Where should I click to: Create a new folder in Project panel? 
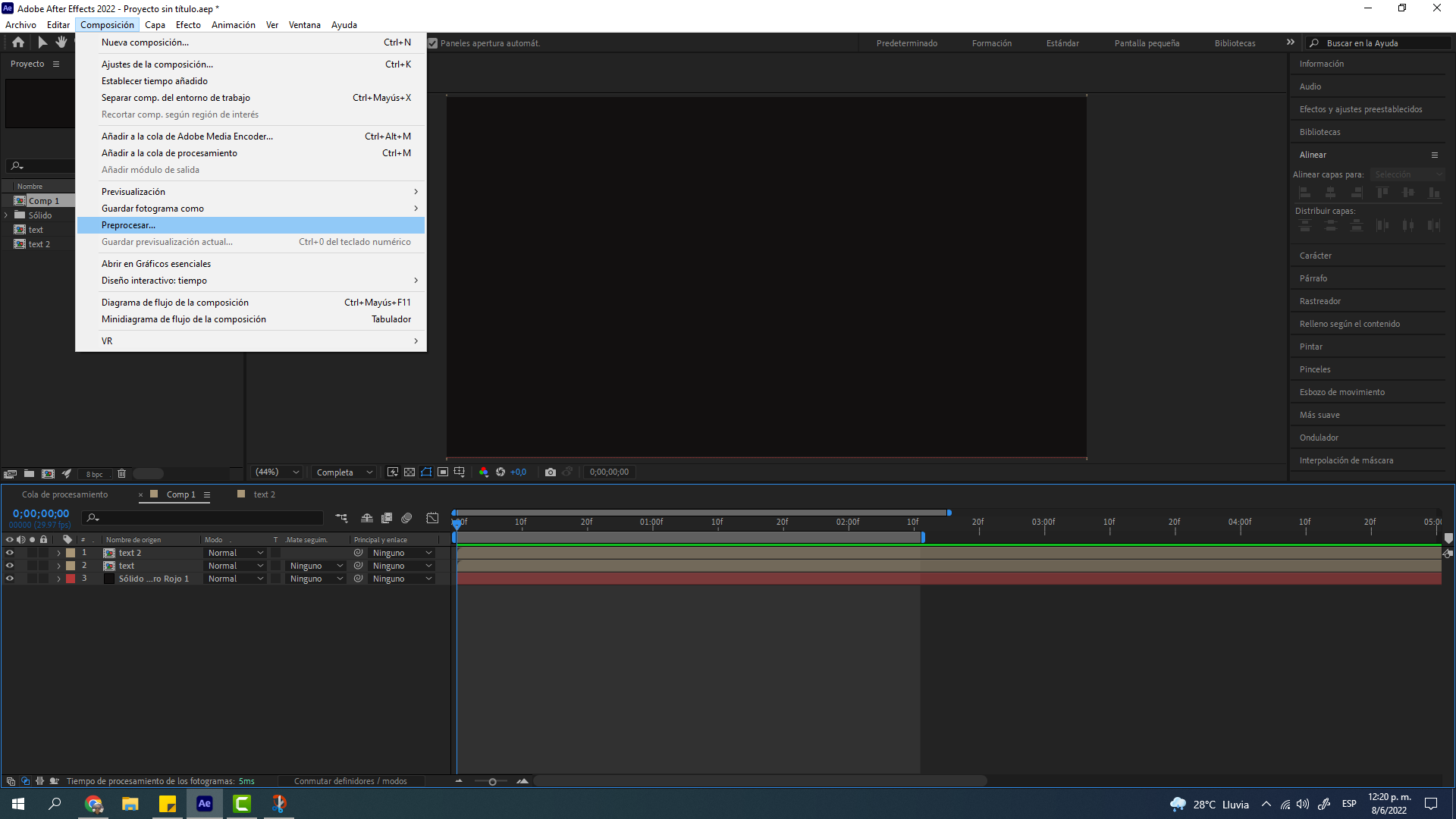click(29, 474)
